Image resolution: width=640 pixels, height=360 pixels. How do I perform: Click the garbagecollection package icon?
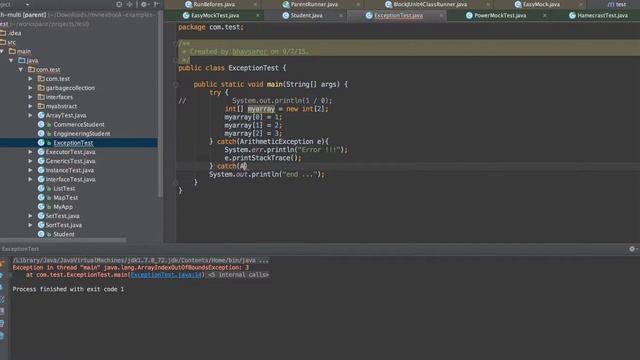(x=41, y=88)
